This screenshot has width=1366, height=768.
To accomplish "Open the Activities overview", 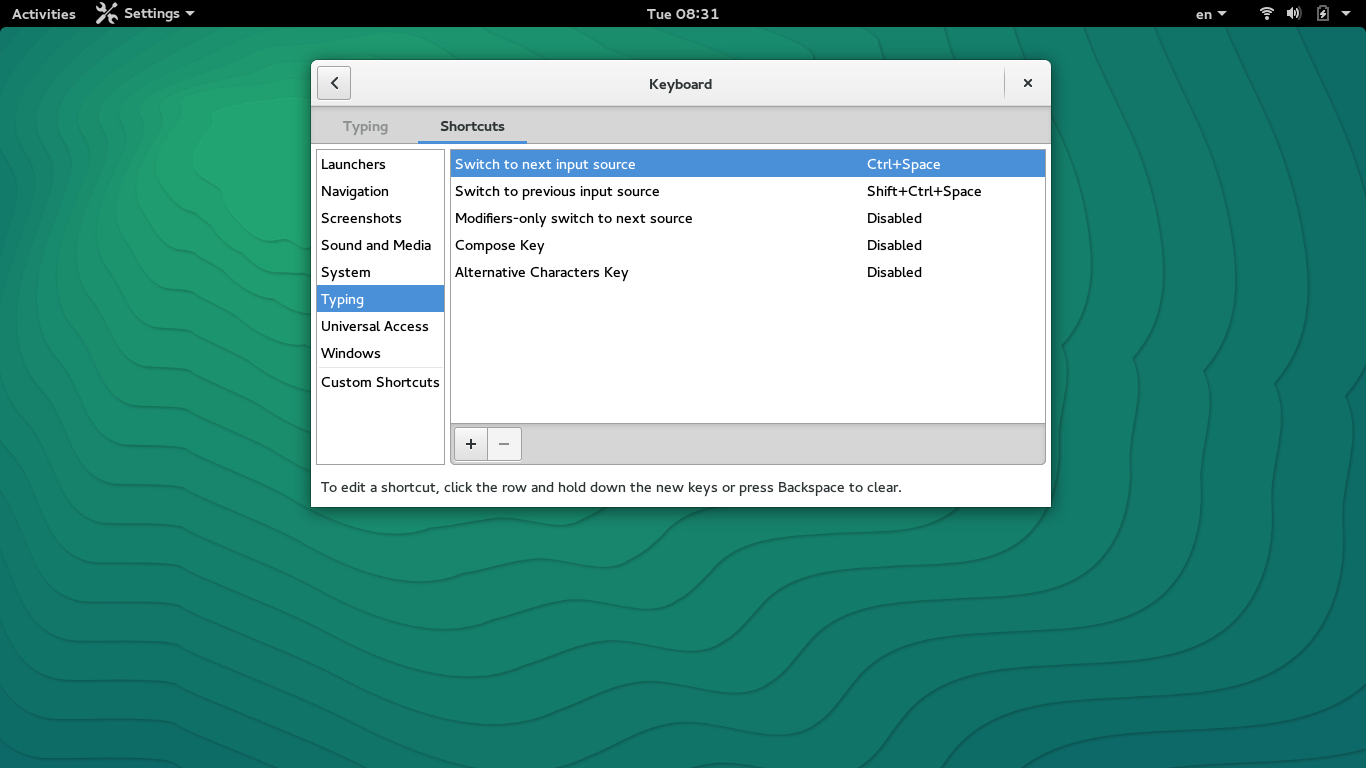I will click(x=44, y=14).
